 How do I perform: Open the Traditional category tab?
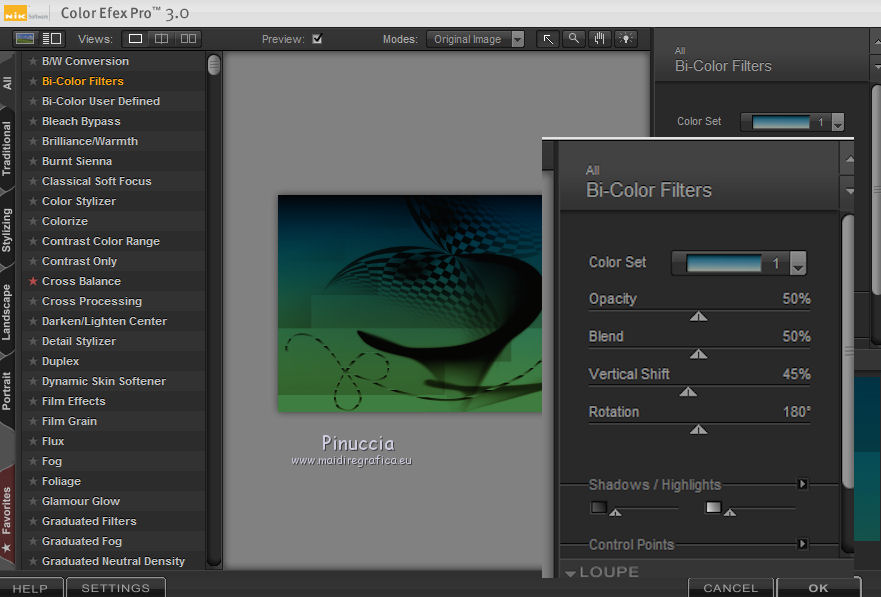(8, 149)
